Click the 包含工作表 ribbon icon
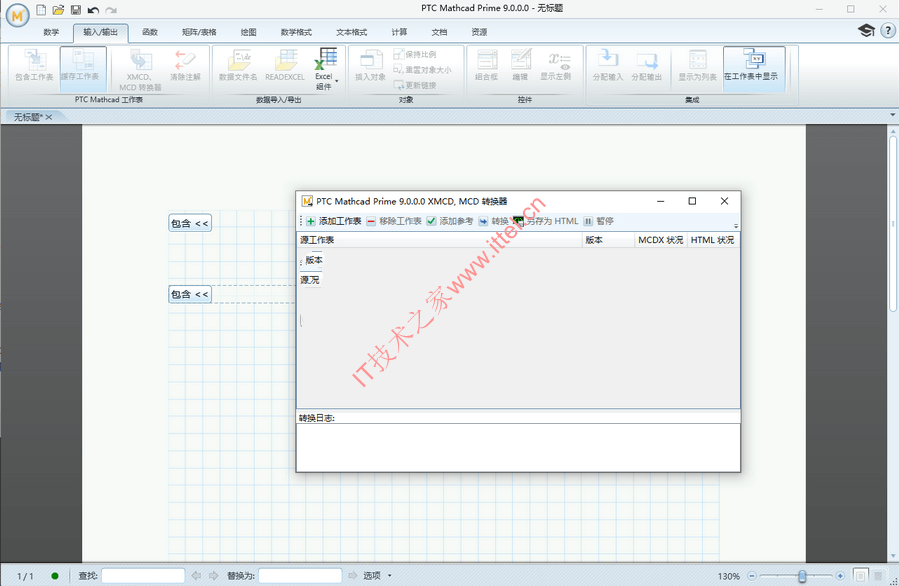The width and height of the screenshot is (899, 586). coord(34,65)
